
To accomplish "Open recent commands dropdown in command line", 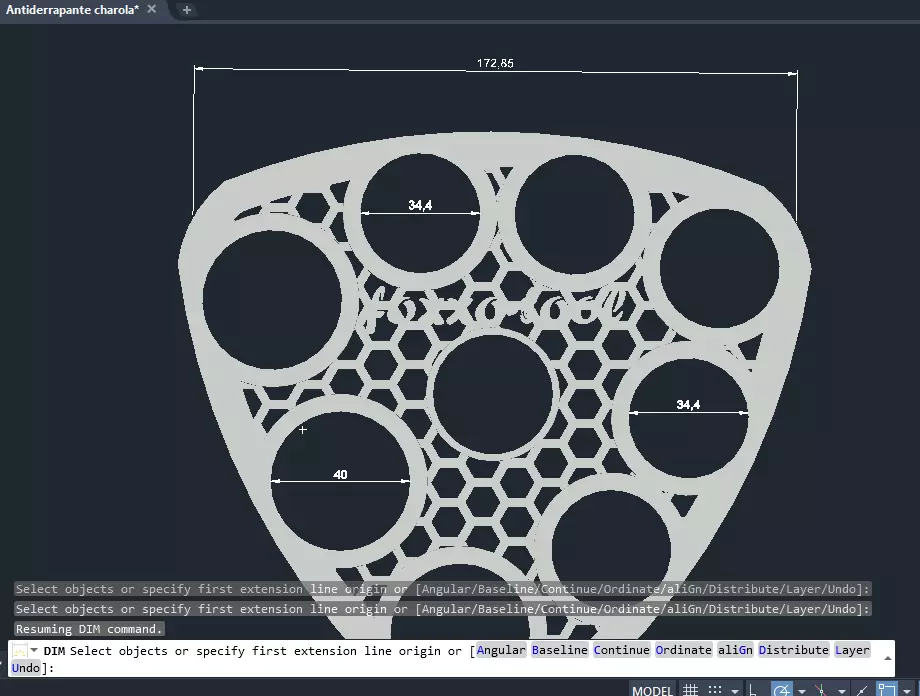I will click(34, 650).
